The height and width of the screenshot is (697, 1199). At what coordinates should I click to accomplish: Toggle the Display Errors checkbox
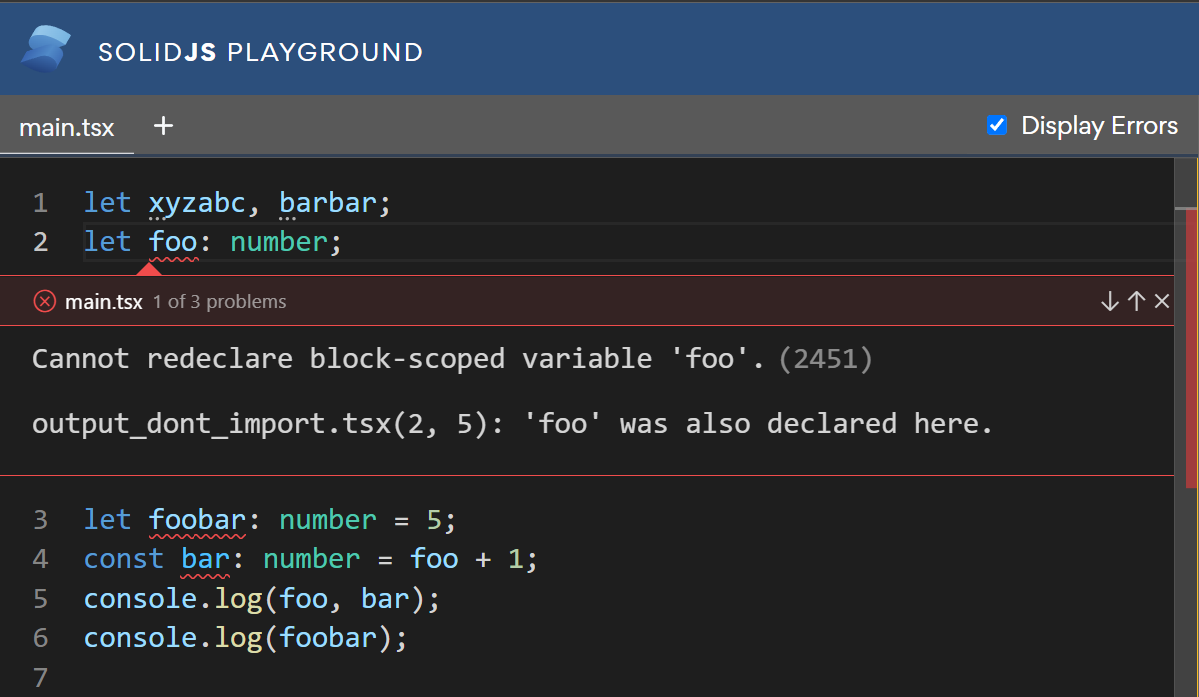tap(997, 126)
